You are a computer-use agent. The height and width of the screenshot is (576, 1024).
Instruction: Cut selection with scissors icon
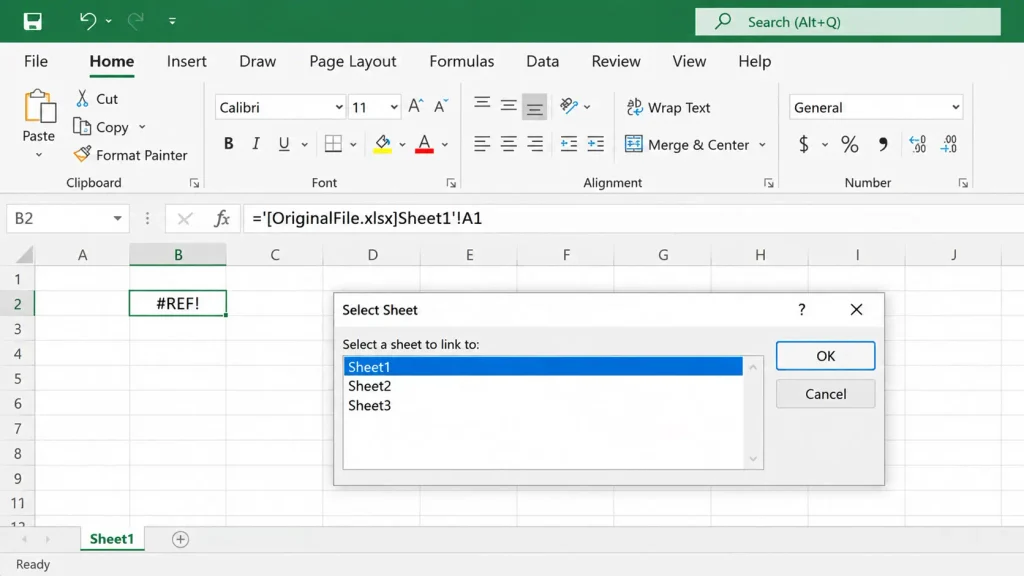(82, 99)
